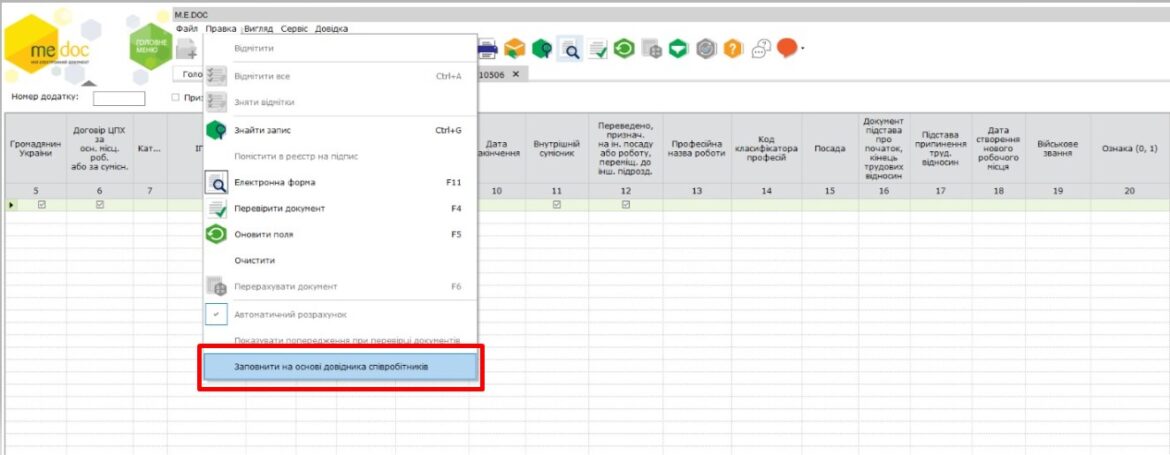Close the 10506 document tab
This screenshot has height=455, width=1170.
516,75
